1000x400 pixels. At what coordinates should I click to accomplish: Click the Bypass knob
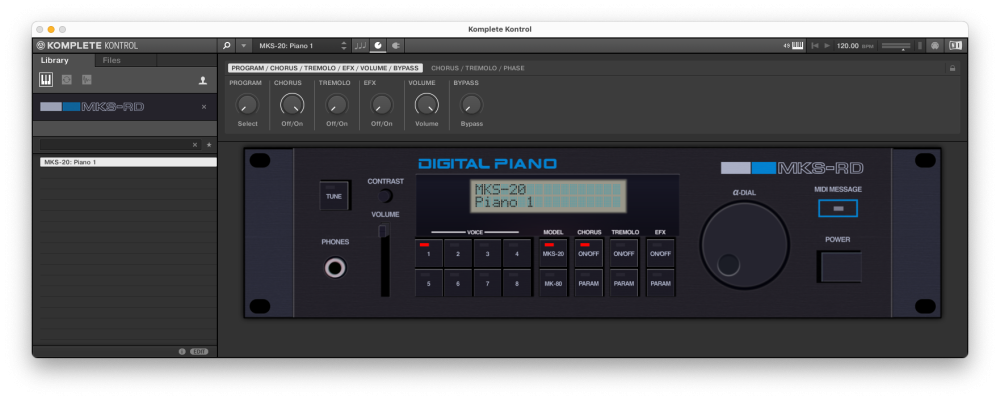(471, 105)
